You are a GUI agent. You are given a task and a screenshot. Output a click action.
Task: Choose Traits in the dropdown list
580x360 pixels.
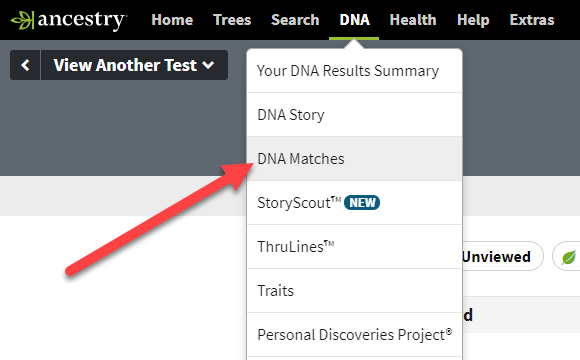click(354, 291)
